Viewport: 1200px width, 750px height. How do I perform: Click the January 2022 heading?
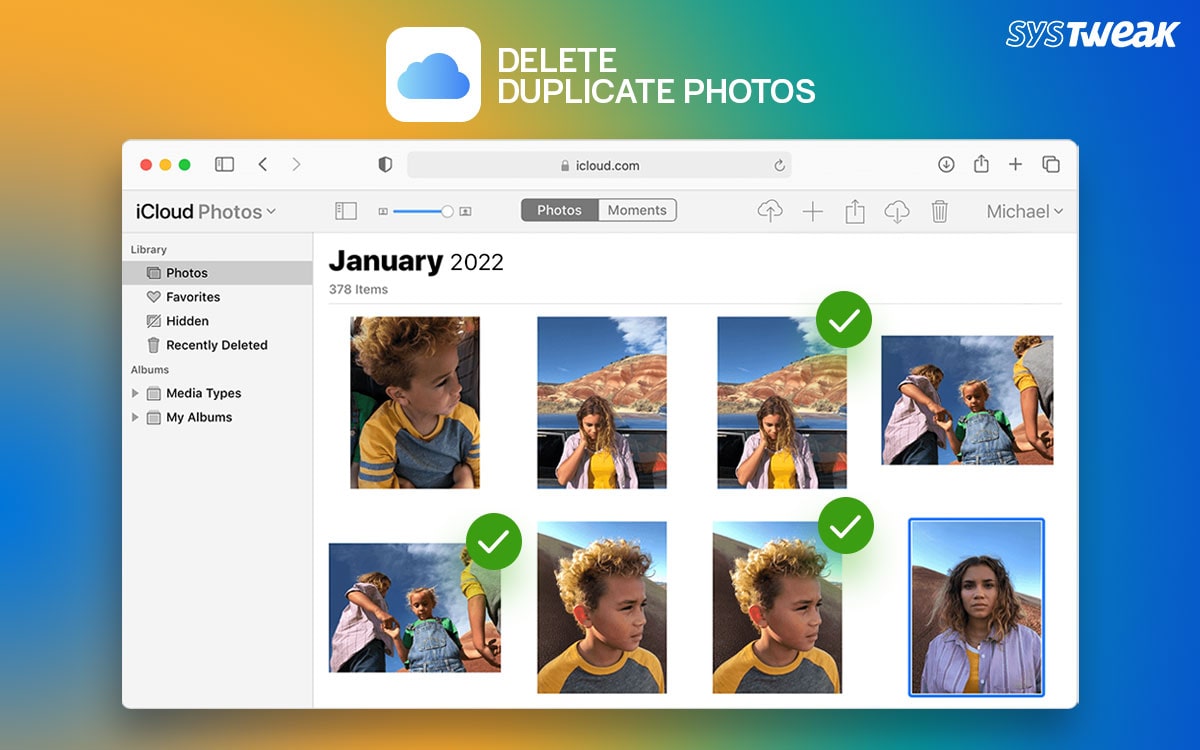[416, 262]
